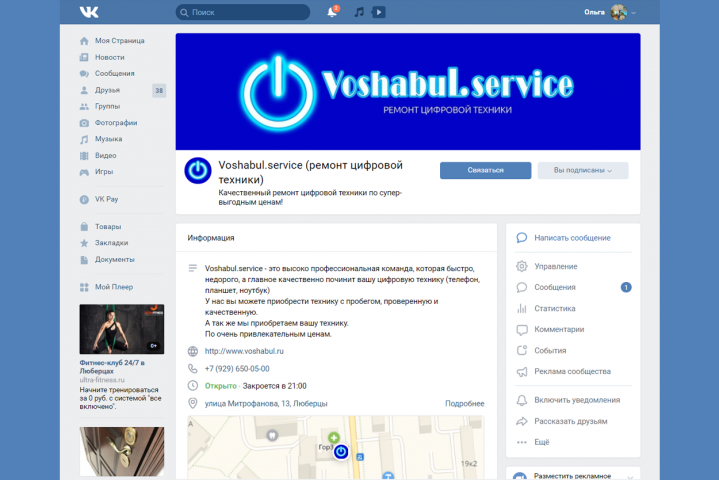Open Видео film icon
719x480 pixels.
tap(84, 156)
